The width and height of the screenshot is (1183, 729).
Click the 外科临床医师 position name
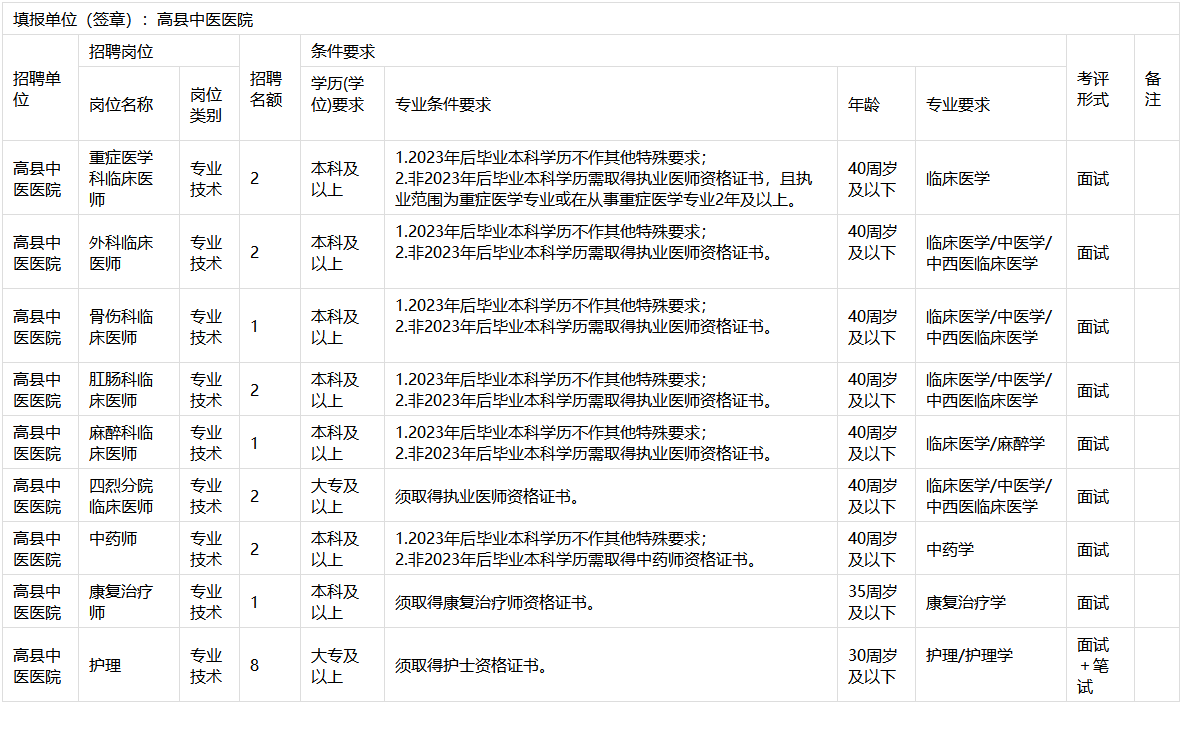[122, 253]
